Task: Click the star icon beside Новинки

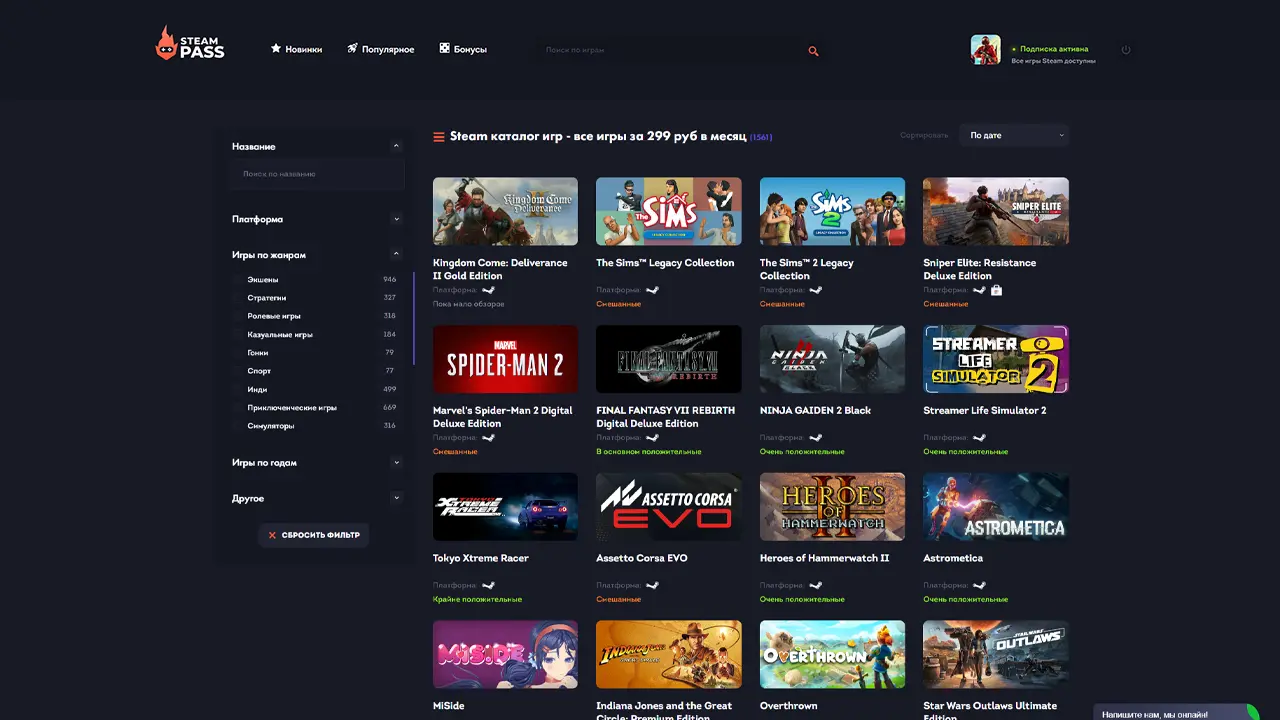Action: tap(276, 48)
